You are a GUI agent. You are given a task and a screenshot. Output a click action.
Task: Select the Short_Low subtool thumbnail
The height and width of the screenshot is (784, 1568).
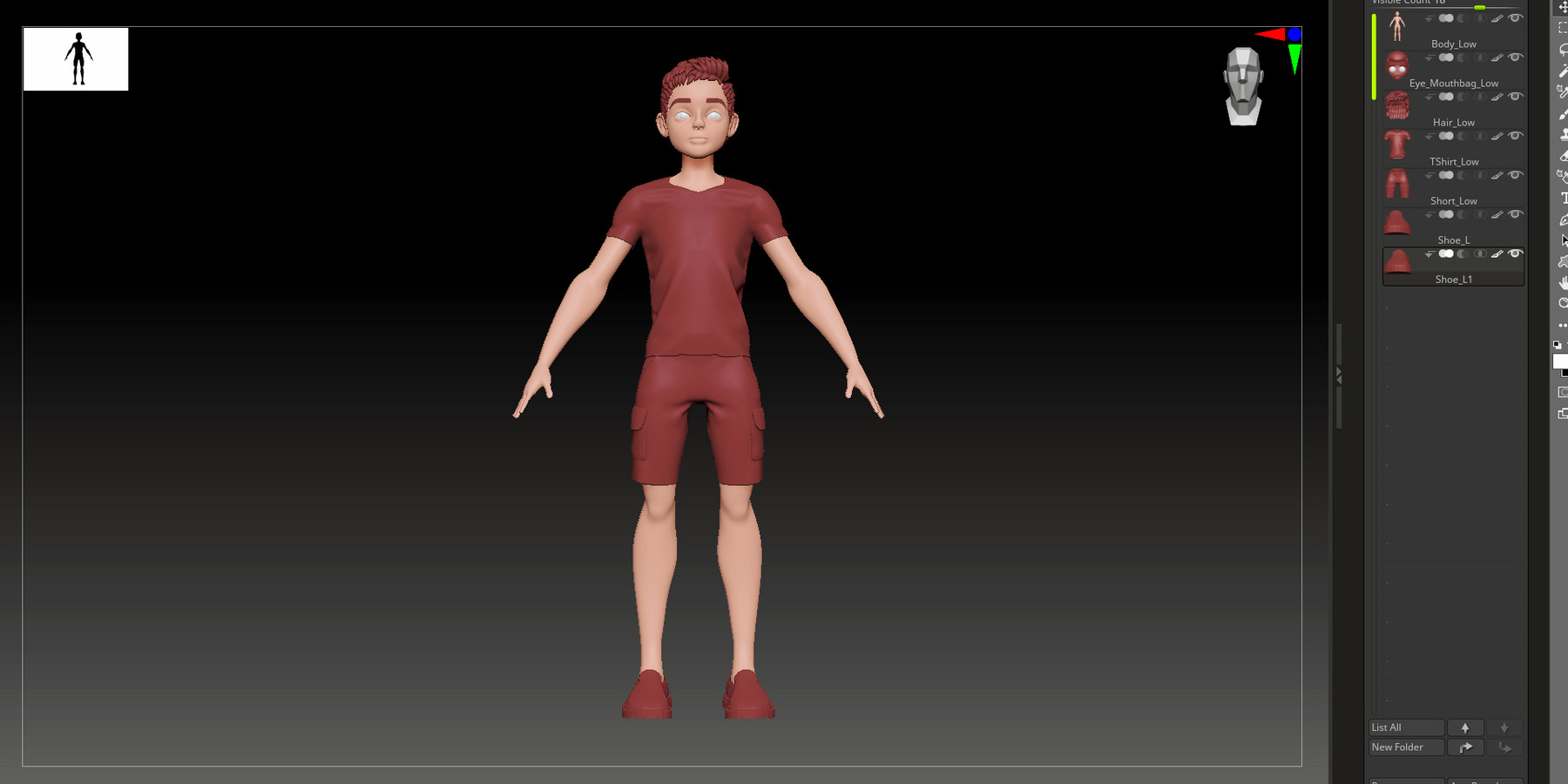point(1397,183)
